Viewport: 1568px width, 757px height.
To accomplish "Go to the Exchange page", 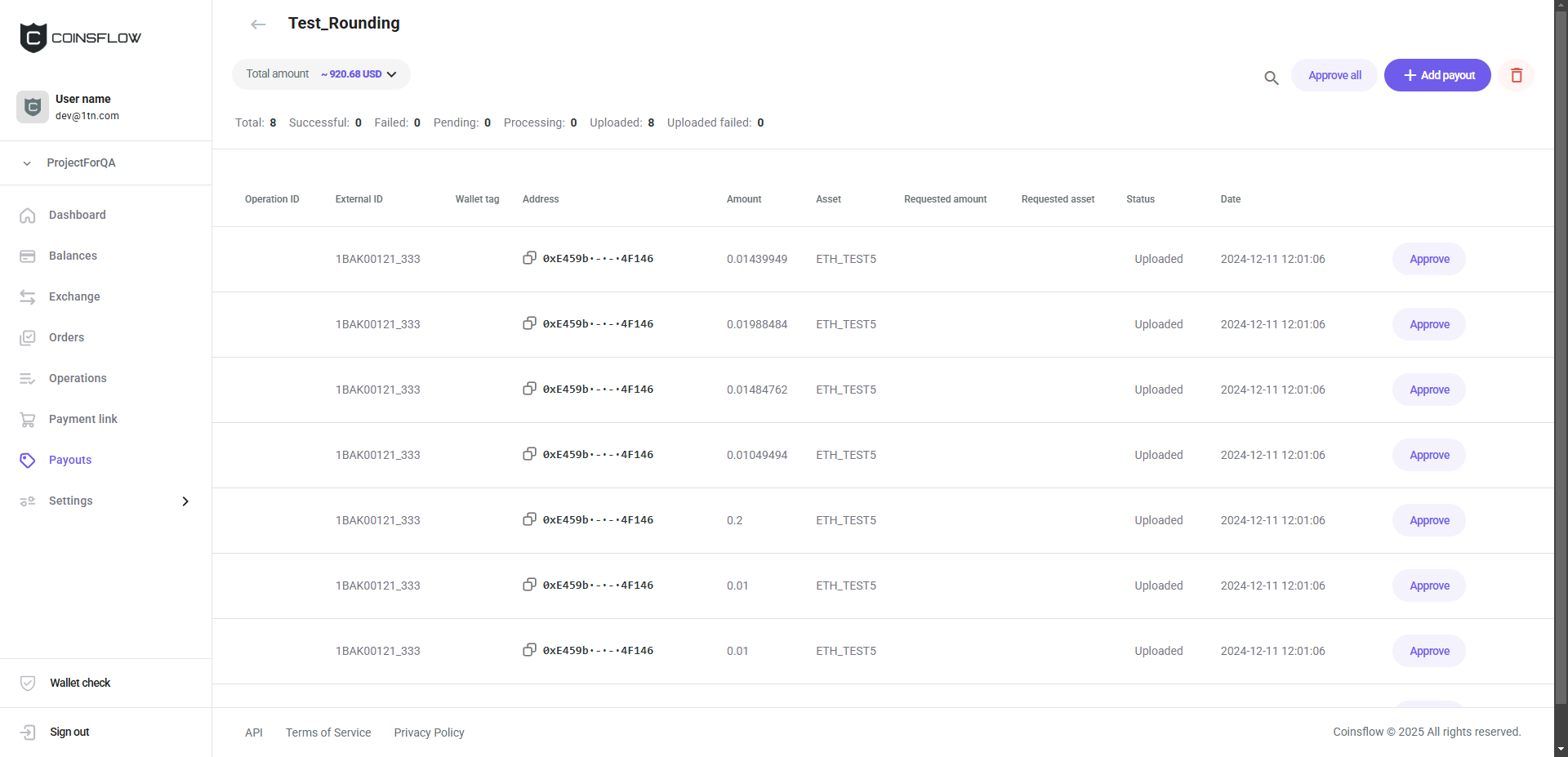I will [x=74, y=296].
